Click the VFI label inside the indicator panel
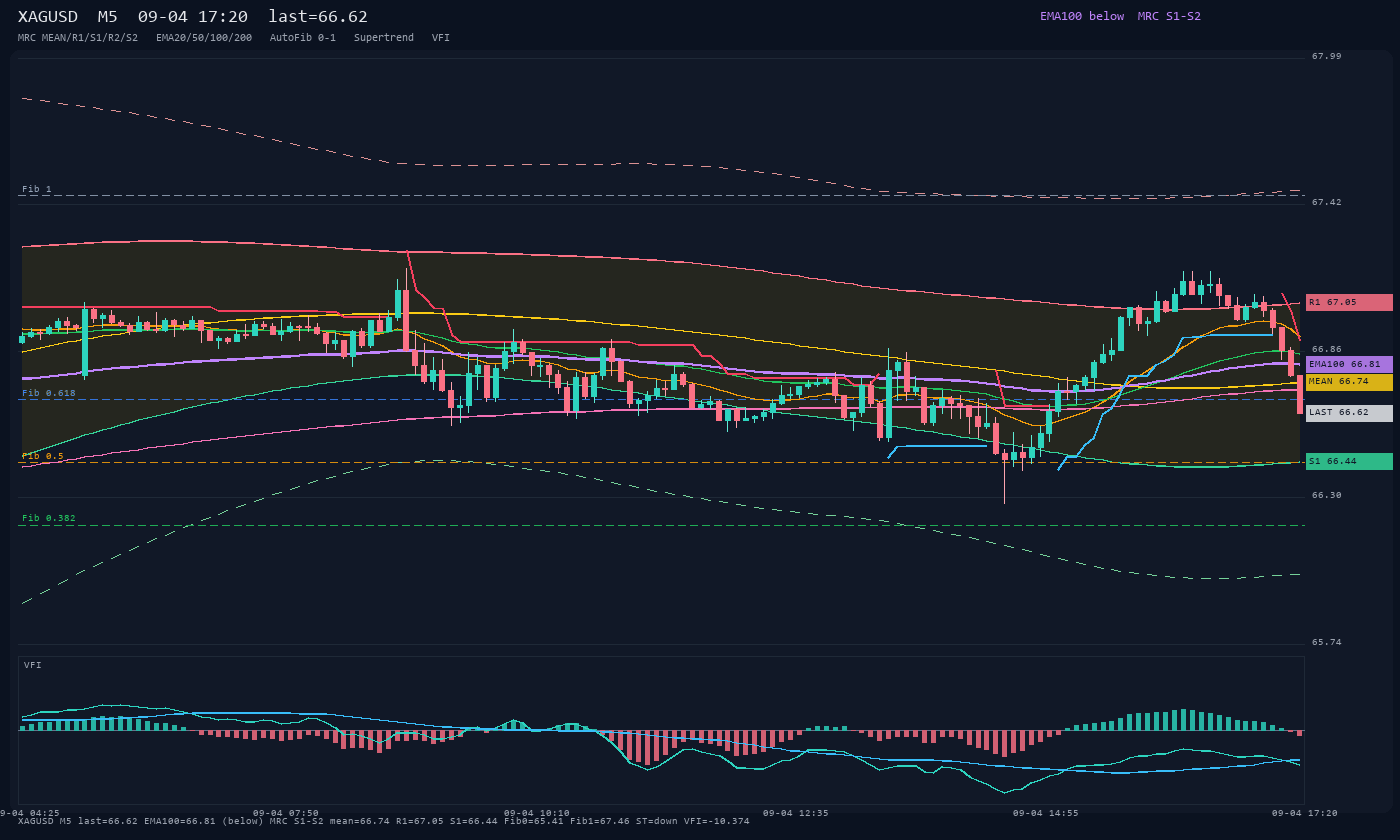 click(x=33, y=665)
